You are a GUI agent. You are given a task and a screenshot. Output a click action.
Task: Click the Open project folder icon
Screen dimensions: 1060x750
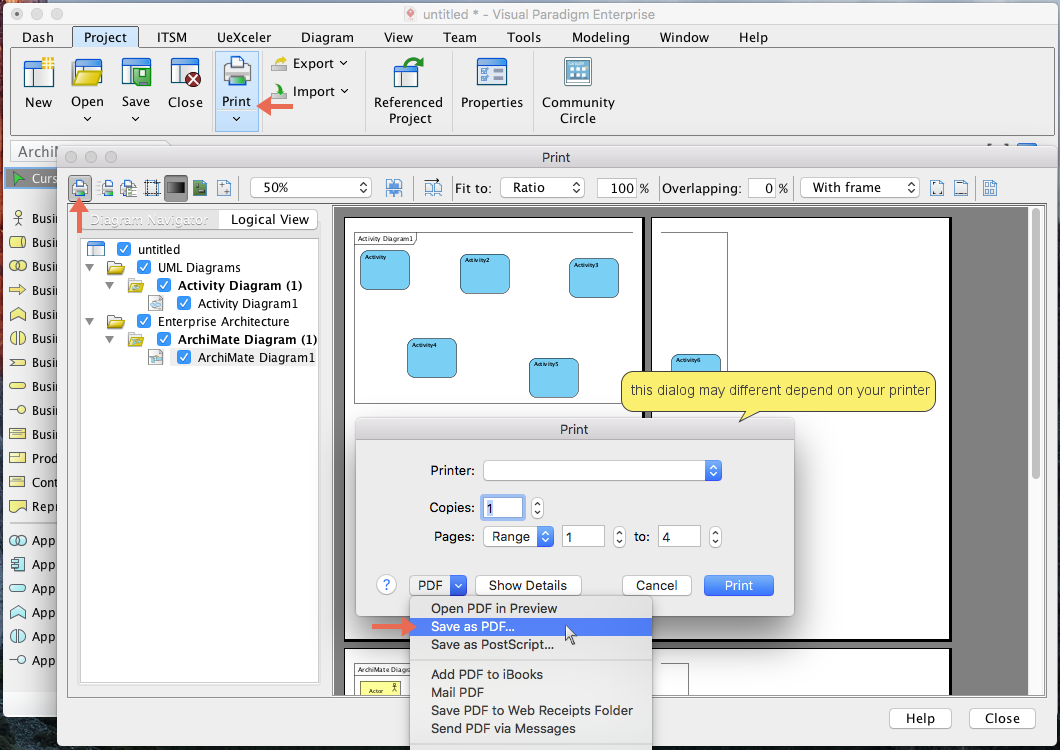click(87, 73)
